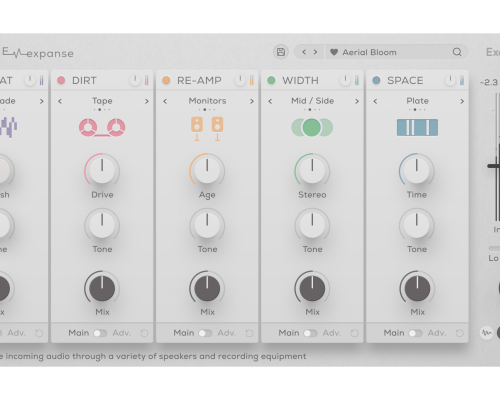Go to the next preset
Screen dimensions: 500x400
point(315,52)
